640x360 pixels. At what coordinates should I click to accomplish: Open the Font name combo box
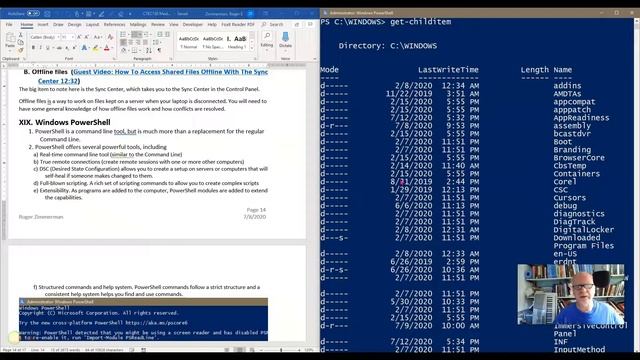tap(44, 37)
